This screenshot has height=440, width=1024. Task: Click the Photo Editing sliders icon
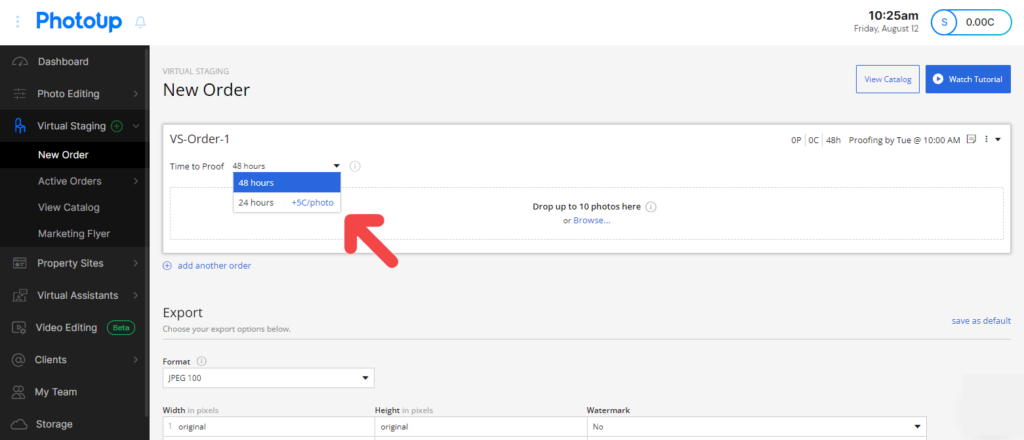click(x=20, y=94)
